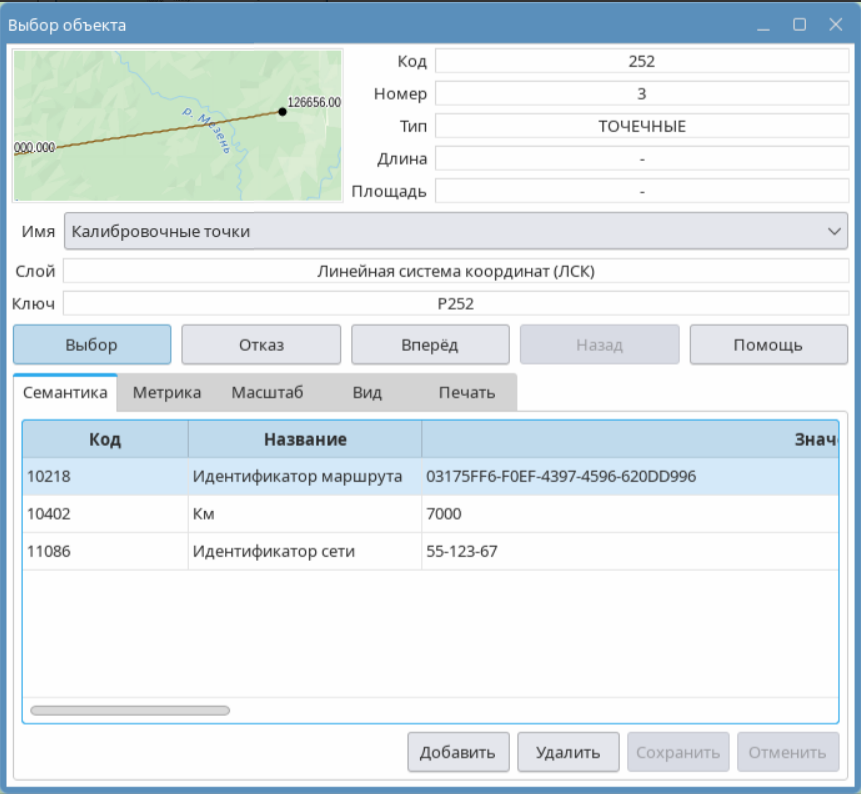The height and width of the screenshot is (794, 861).
Task: Click the Добавить button
Action: pyautogui.click(x=458, y=752)
